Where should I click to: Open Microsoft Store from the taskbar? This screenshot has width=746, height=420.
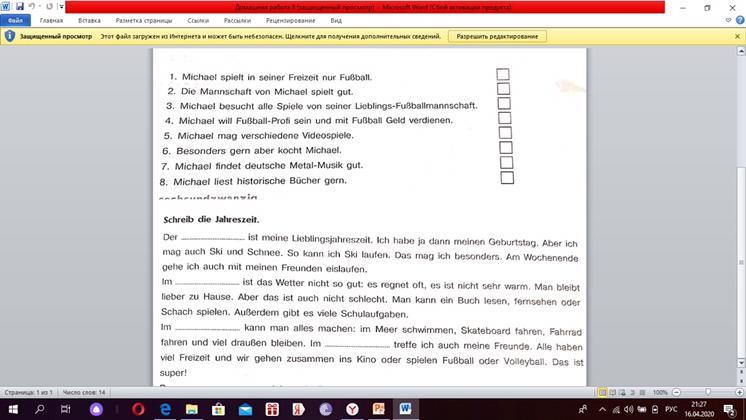point(218,409)
